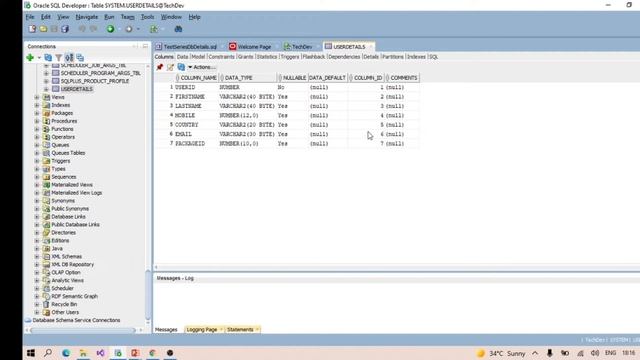The height and width of the screenshot is (360, 640).
Task: Add a new connection with green plus
Action: pyautogui.click(x=30, y=58)
